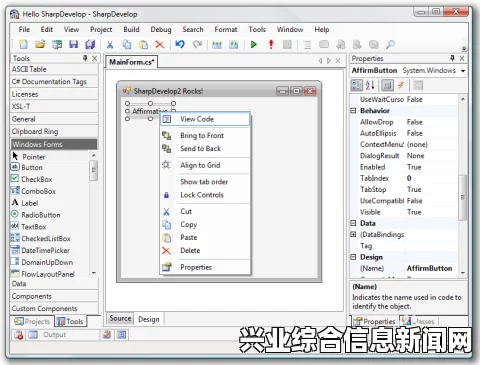
Task: Open the Output pad button
Action: (48, 335)
